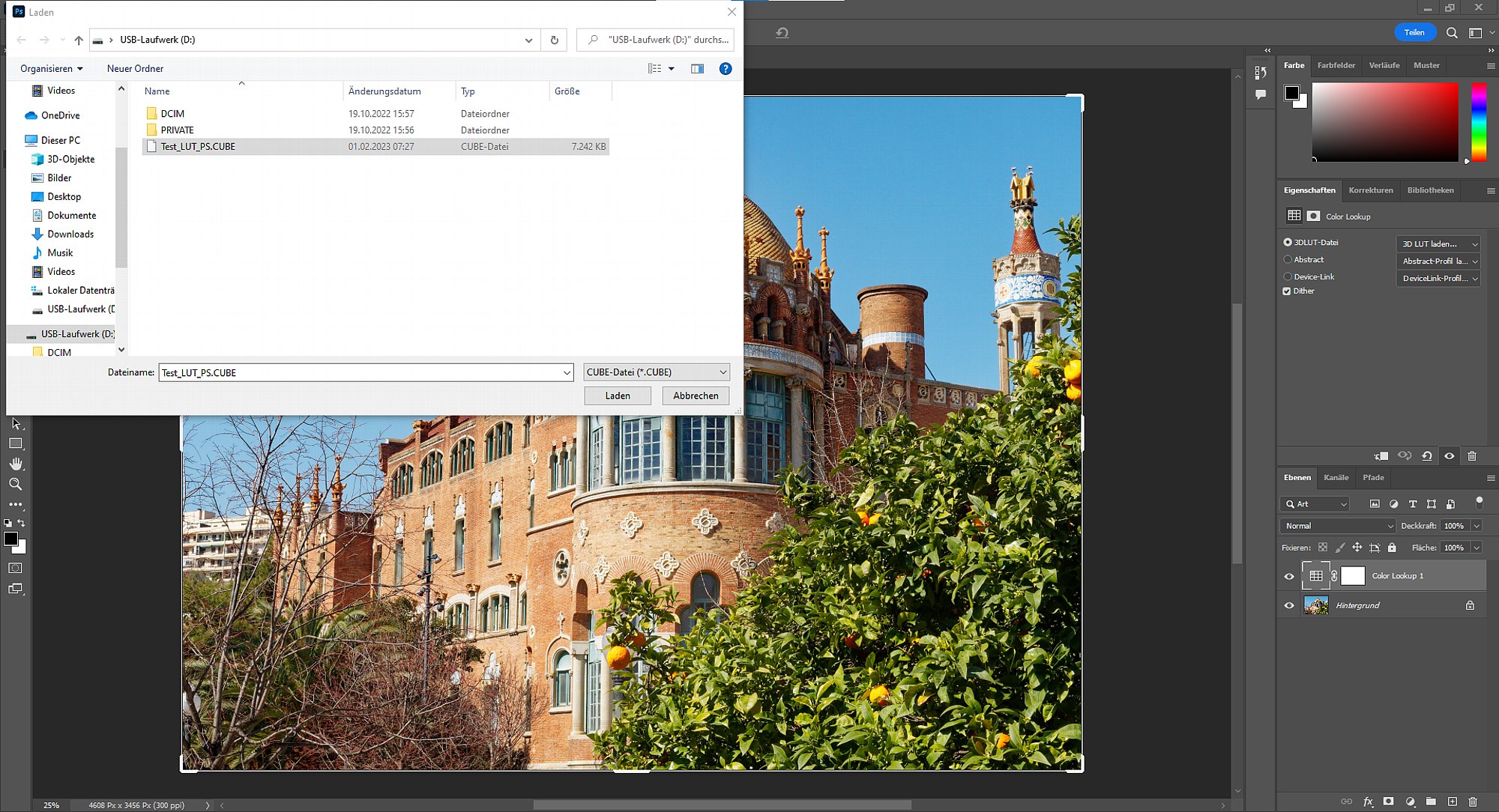Viewport: 1499px width, 812px height.
Task: Click the blue Teilen button
Action: 1414,32
